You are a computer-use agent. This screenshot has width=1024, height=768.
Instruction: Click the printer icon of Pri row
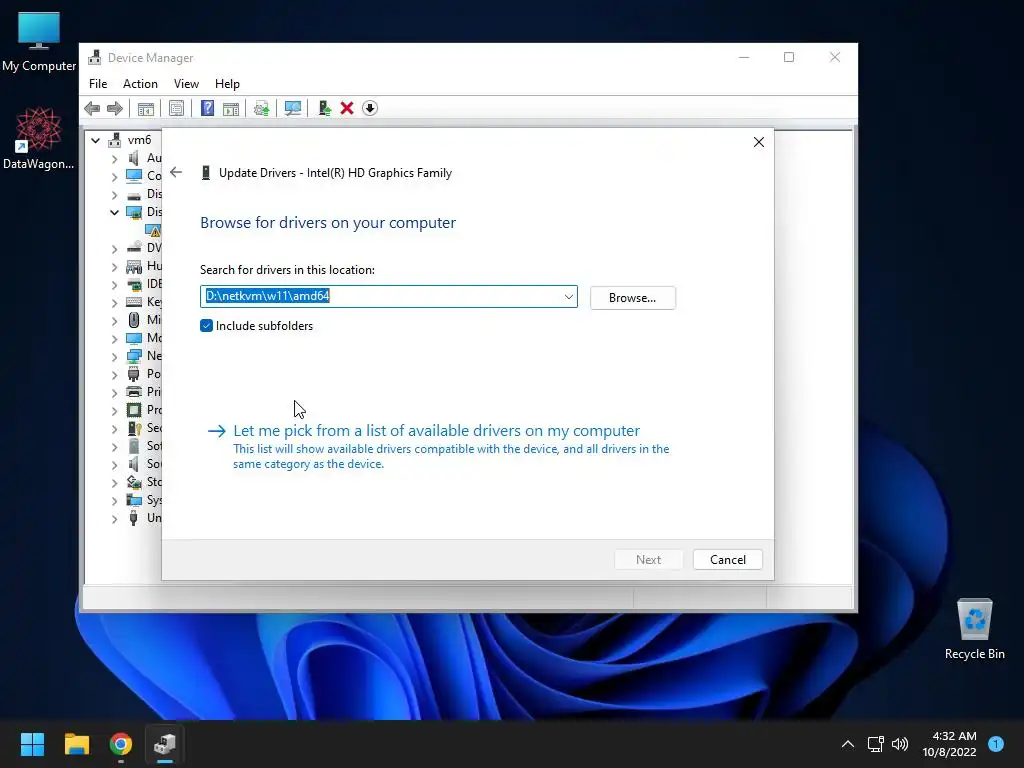coord(134,392)
